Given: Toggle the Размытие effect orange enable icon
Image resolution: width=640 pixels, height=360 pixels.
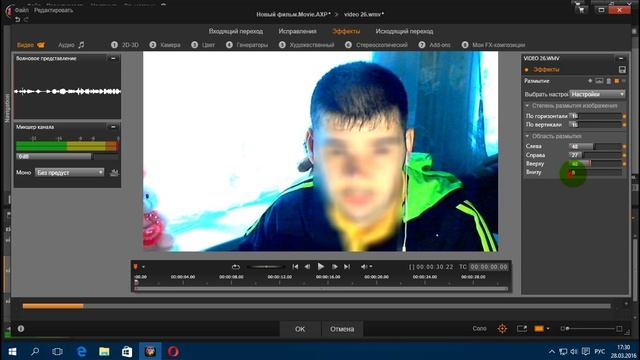Looking at the screenshot, I should (617, 81).
